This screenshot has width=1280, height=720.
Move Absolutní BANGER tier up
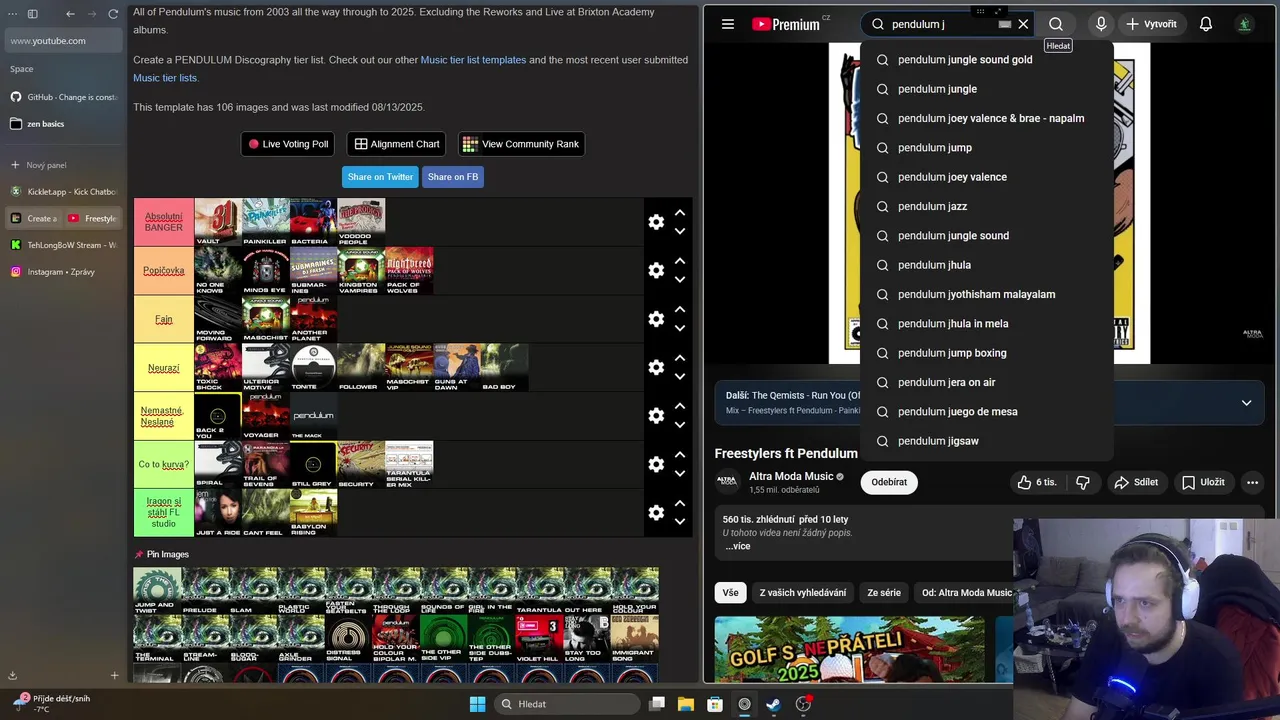(680, 213)
